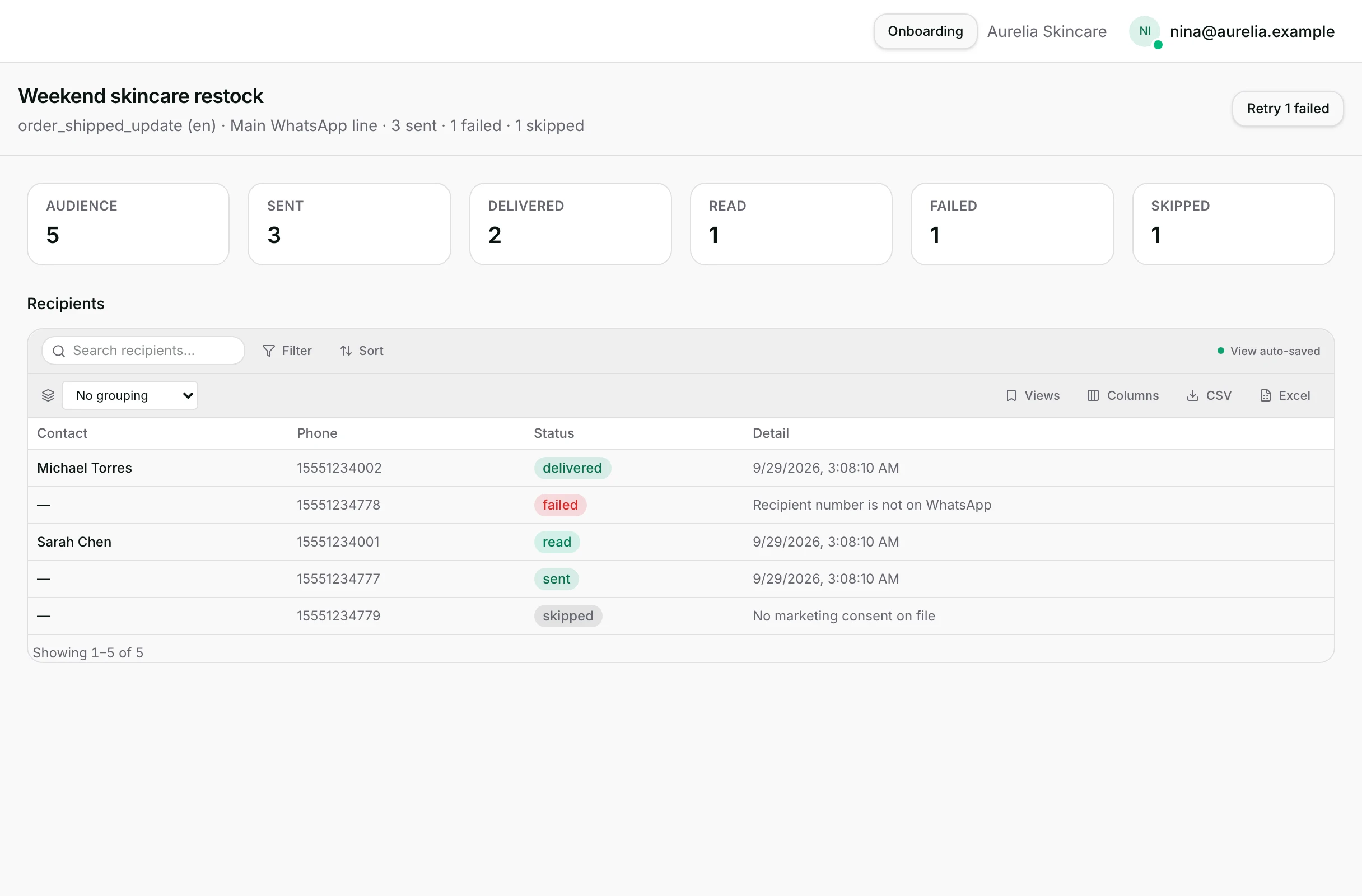The width and height of the screenshot is (1362, 896).
Task: Click phone number 15551234778
Action: pos(339,505)
